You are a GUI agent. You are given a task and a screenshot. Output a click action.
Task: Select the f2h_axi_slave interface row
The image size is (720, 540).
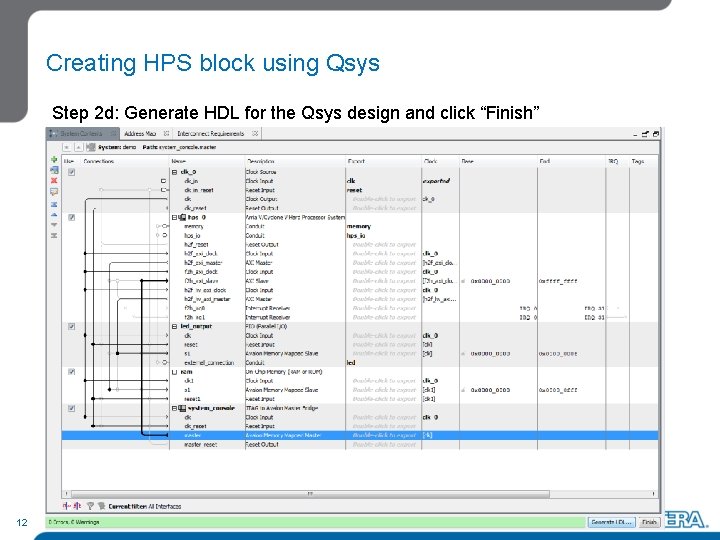tap(360, 281)
